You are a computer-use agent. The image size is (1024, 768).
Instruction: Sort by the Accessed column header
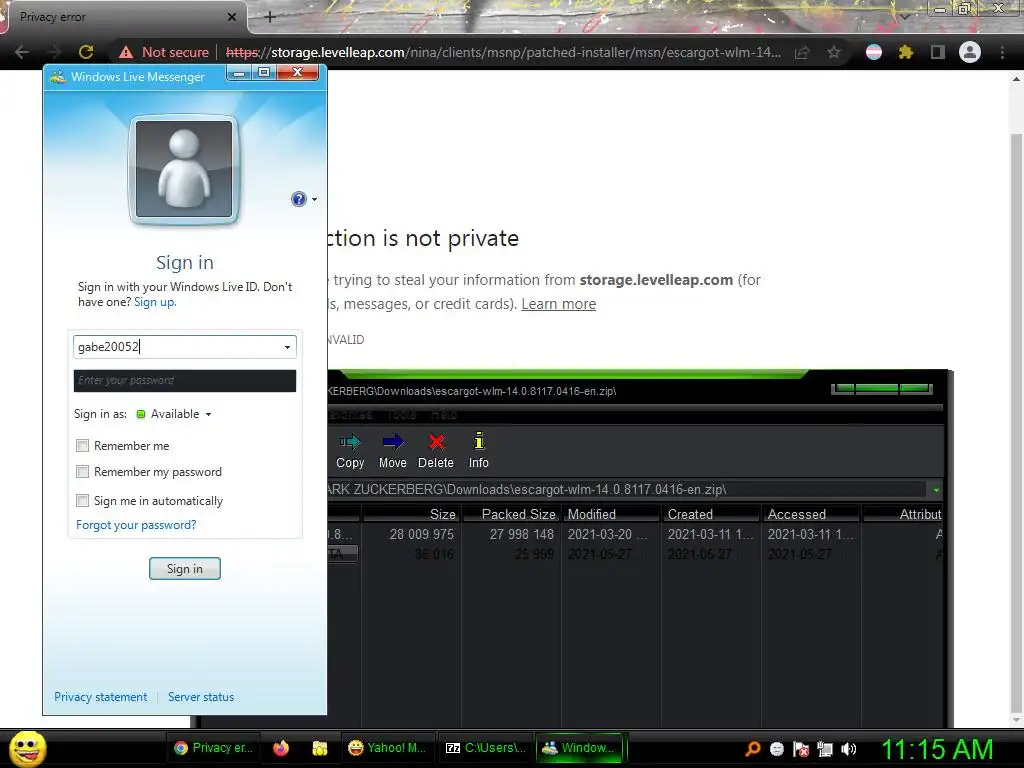[x=811, y=514]
